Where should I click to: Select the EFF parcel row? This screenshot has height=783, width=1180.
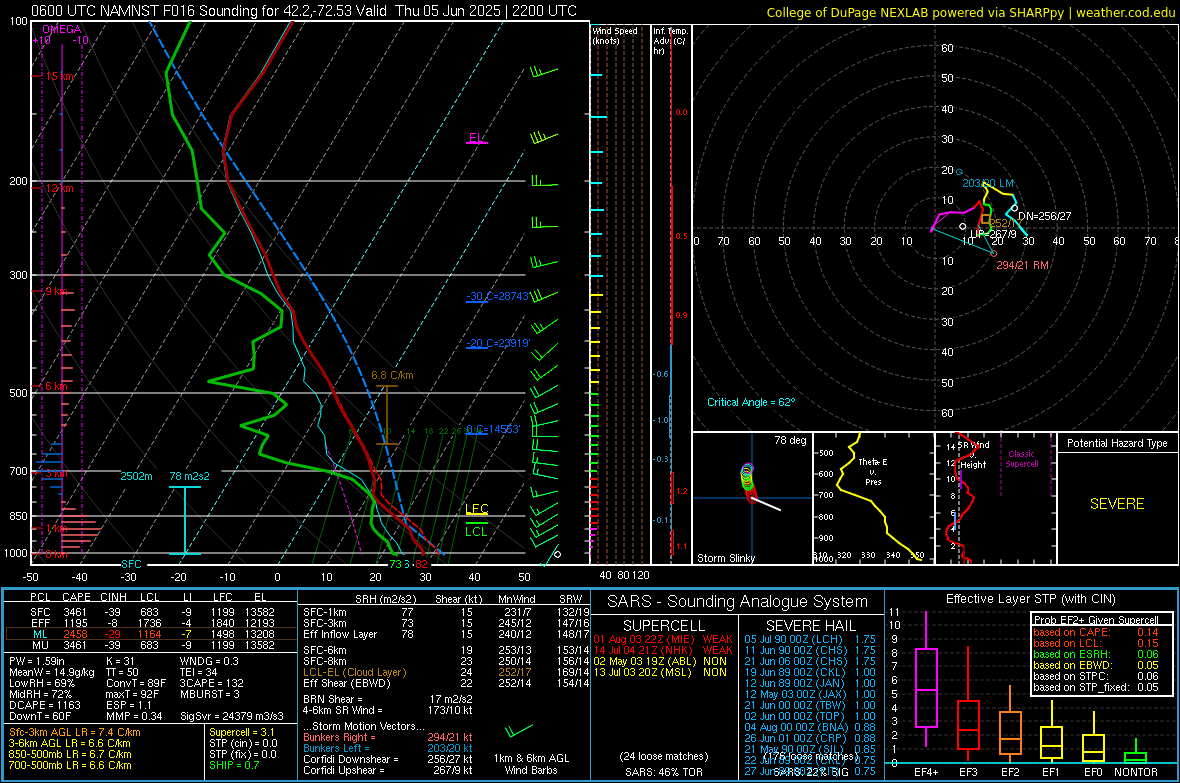[150, 623]
